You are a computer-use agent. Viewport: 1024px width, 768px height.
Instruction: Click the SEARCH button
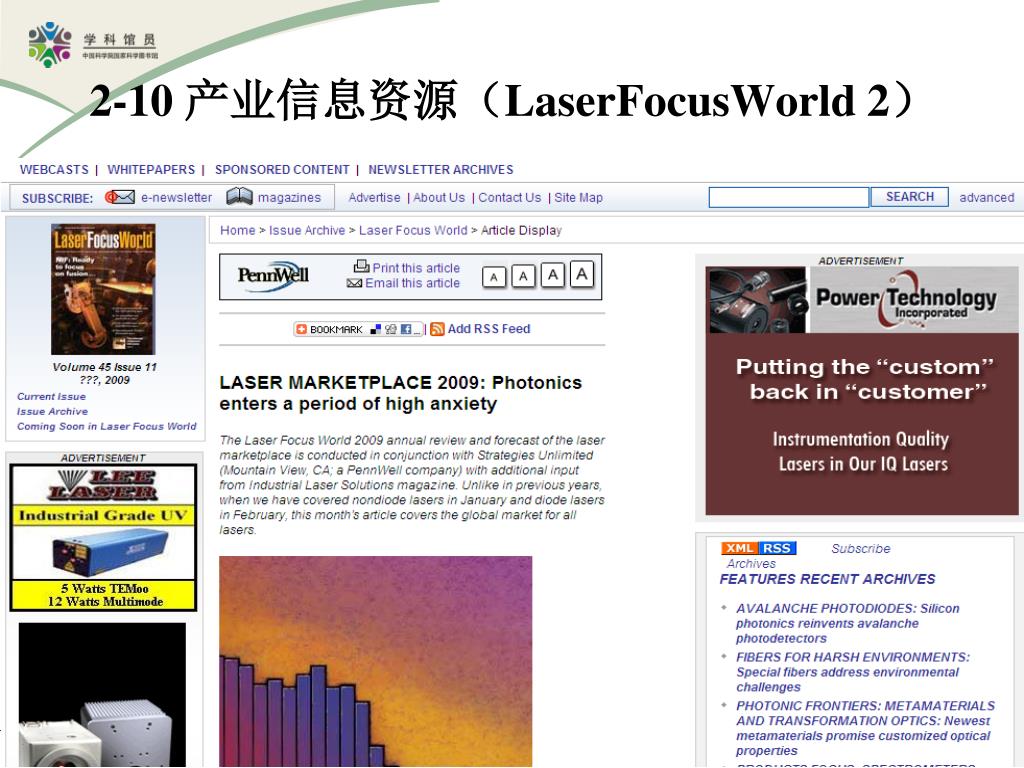click(910, 197)
